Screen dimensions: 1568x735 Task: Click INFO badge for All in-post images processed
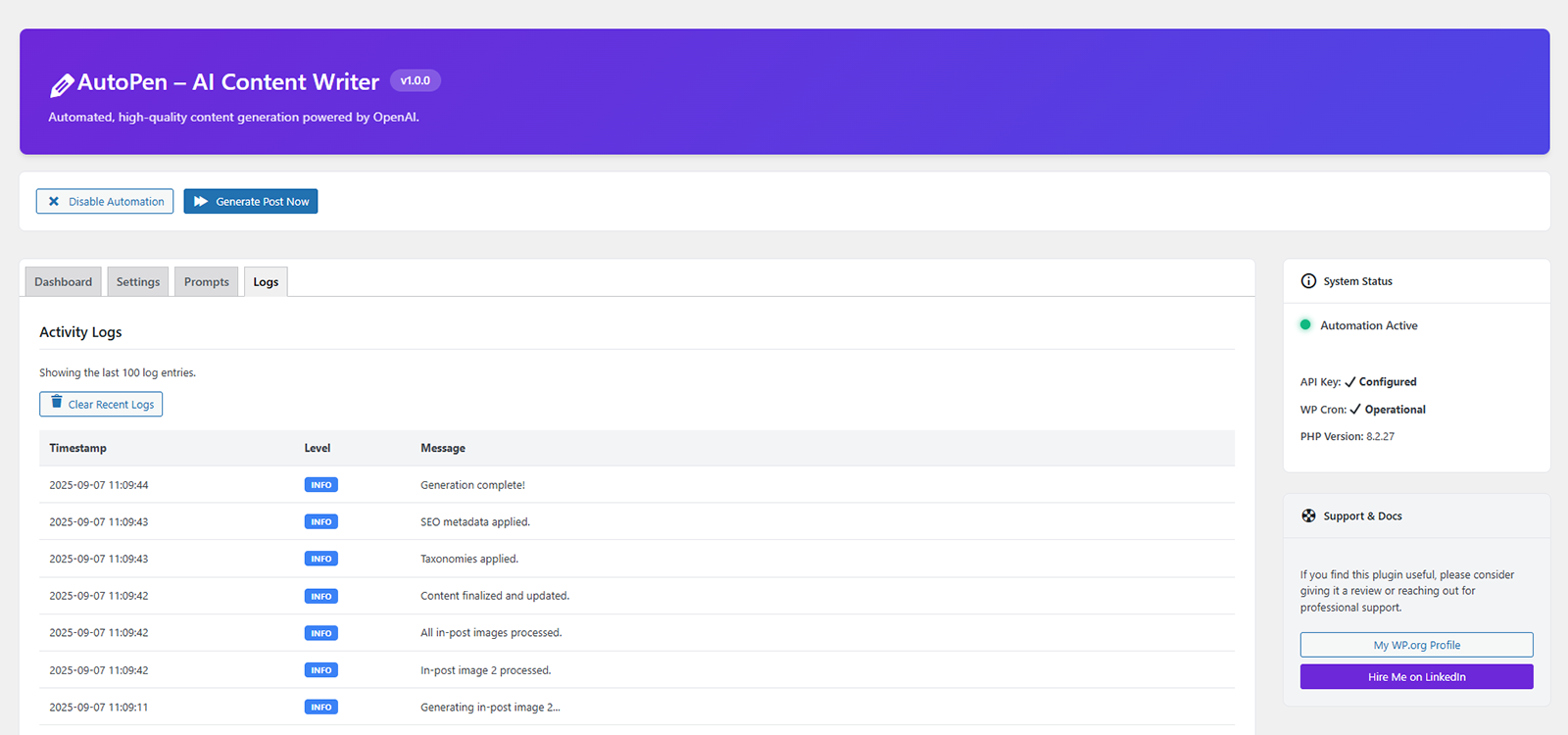[321, 633]
